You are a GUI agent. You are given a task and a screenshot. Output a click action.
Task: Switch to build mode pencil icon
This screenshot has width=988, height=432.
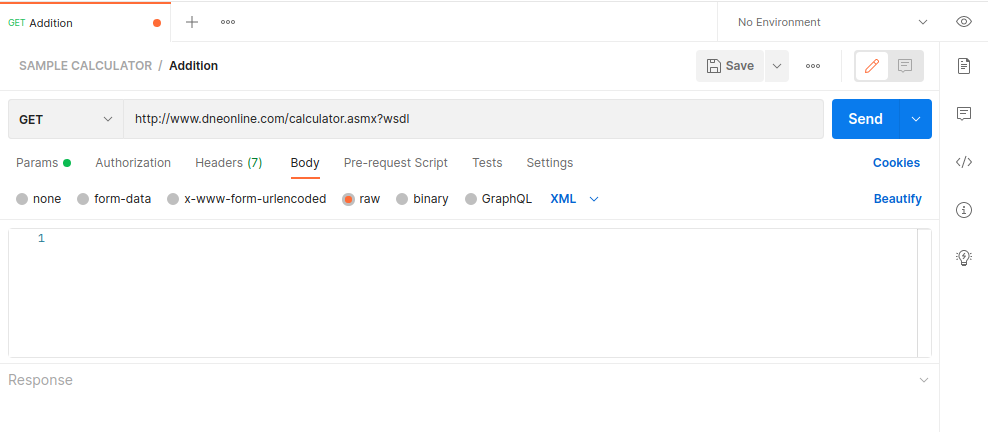(x=872, y=65)
